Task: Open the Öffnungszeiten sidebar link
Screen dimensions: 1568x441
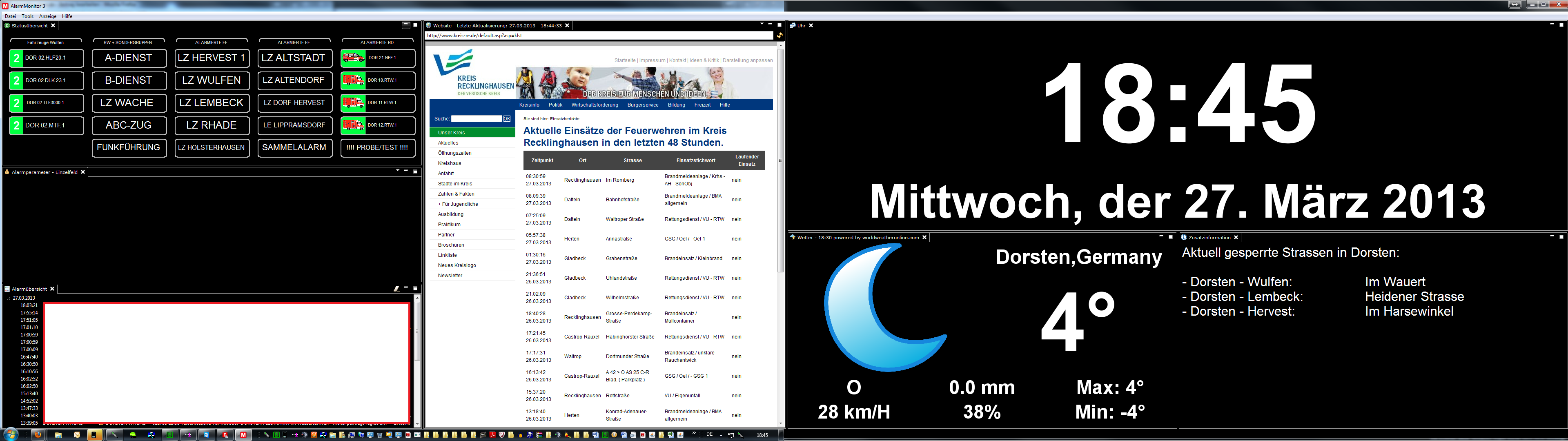Action: pyautogui.click(x=455, y=153)
